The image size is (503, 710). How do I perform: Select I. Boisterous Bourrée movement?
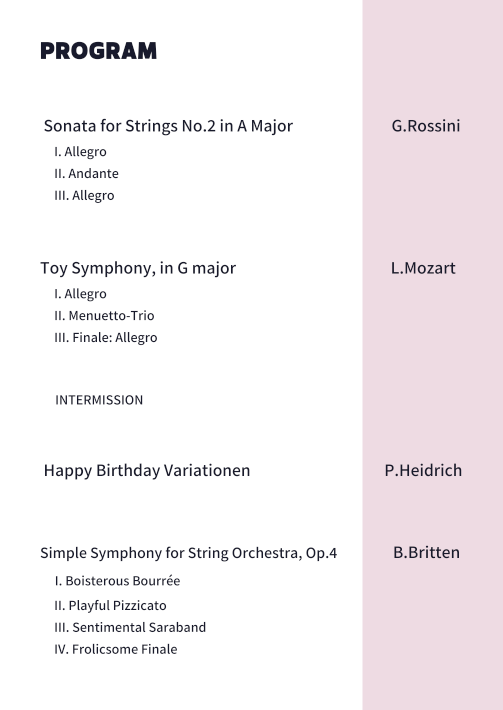tap(117, 581)
